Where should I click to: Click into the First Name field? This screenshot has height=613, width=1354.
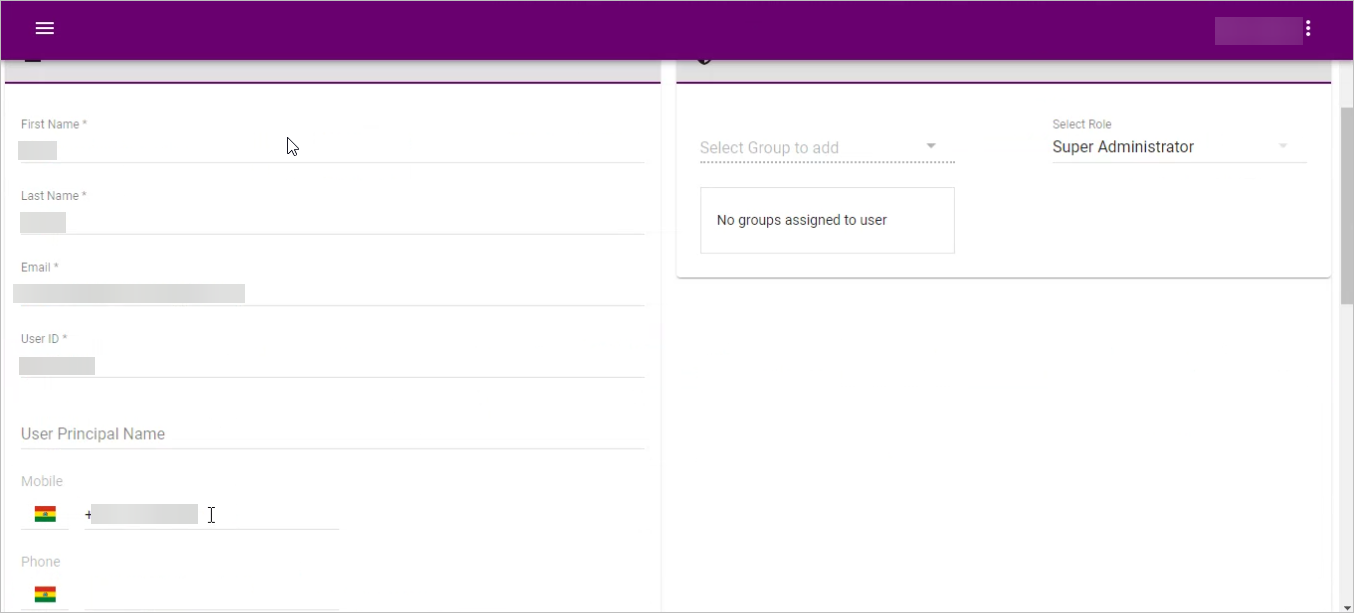click(330, 150)
